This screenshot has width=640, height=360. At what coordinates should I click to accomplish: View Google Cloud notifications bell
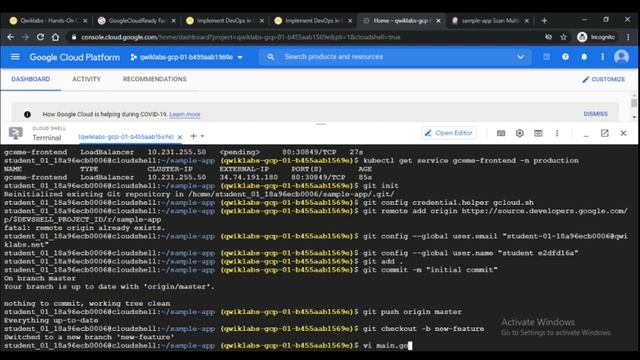click(584, 57)
